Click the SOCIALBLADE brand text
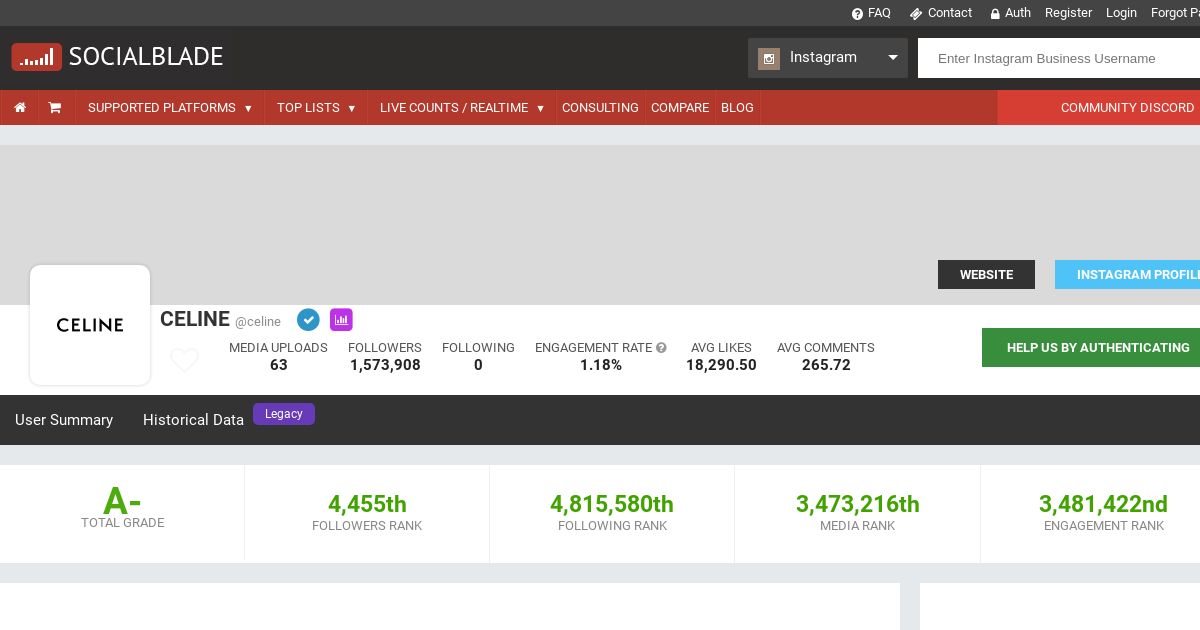 coord(146,57)
